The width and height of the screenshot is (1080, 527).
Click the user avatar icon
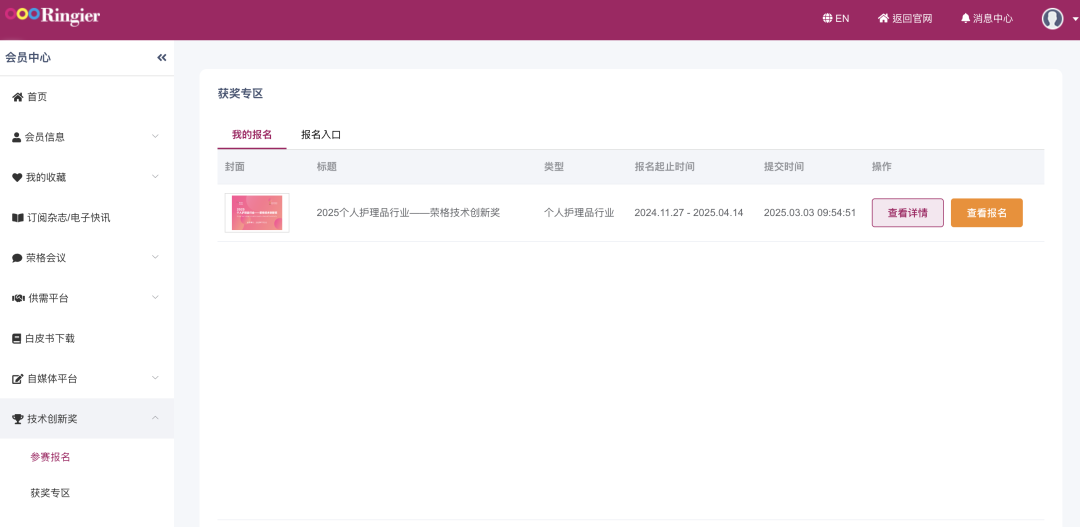tap(1052, 18)
